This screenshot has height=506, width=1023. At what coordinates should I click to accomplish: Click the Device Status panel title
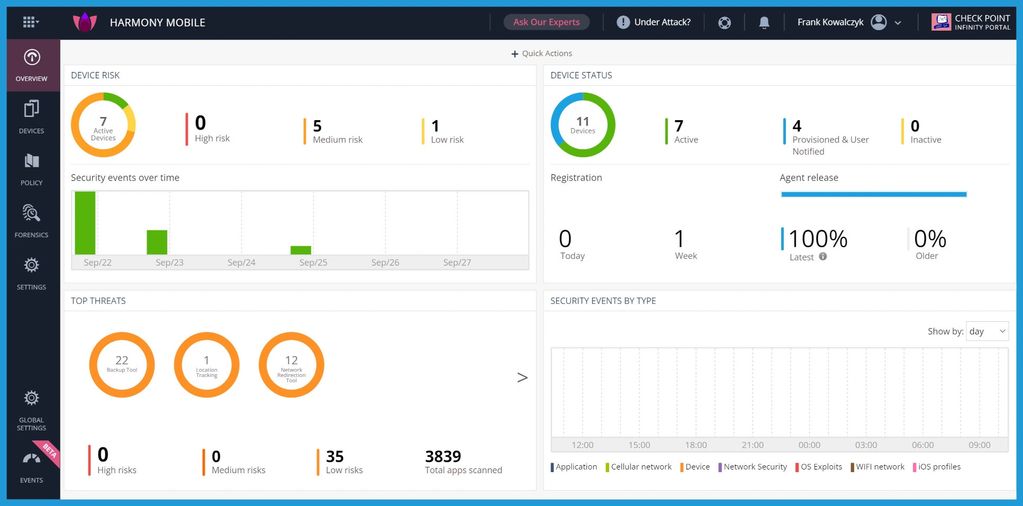tap(581, 76)
